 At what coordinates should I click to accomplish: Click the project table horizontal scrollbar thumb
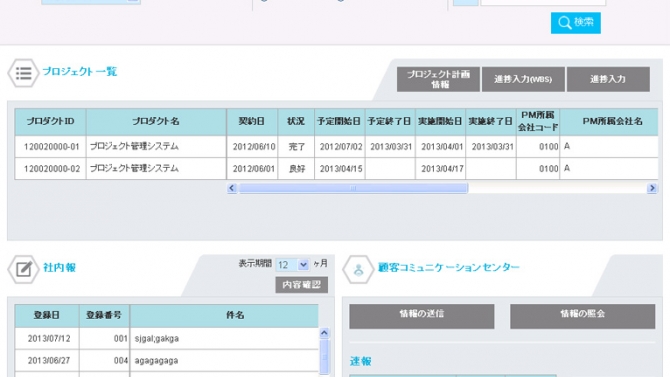coord(353,188)
